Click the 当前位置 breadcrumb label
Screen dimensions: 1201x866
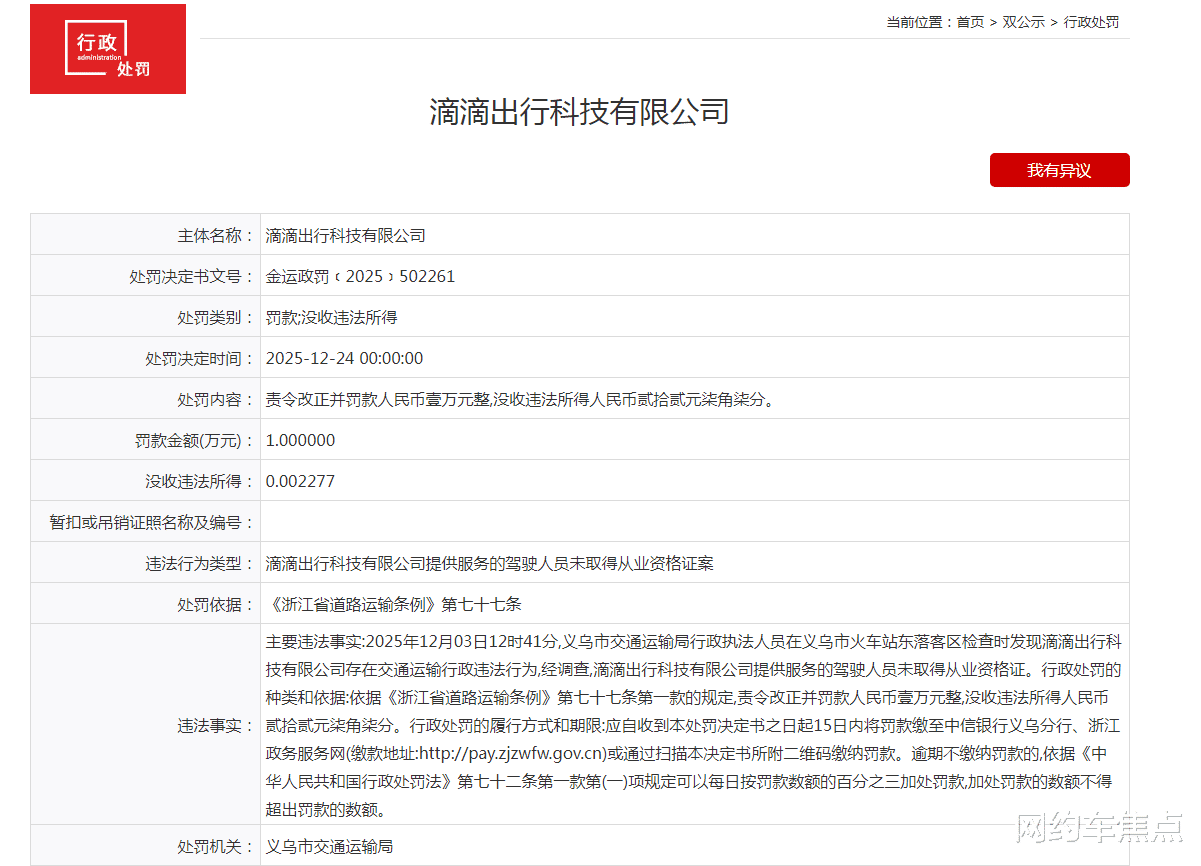tap(920, 22)
